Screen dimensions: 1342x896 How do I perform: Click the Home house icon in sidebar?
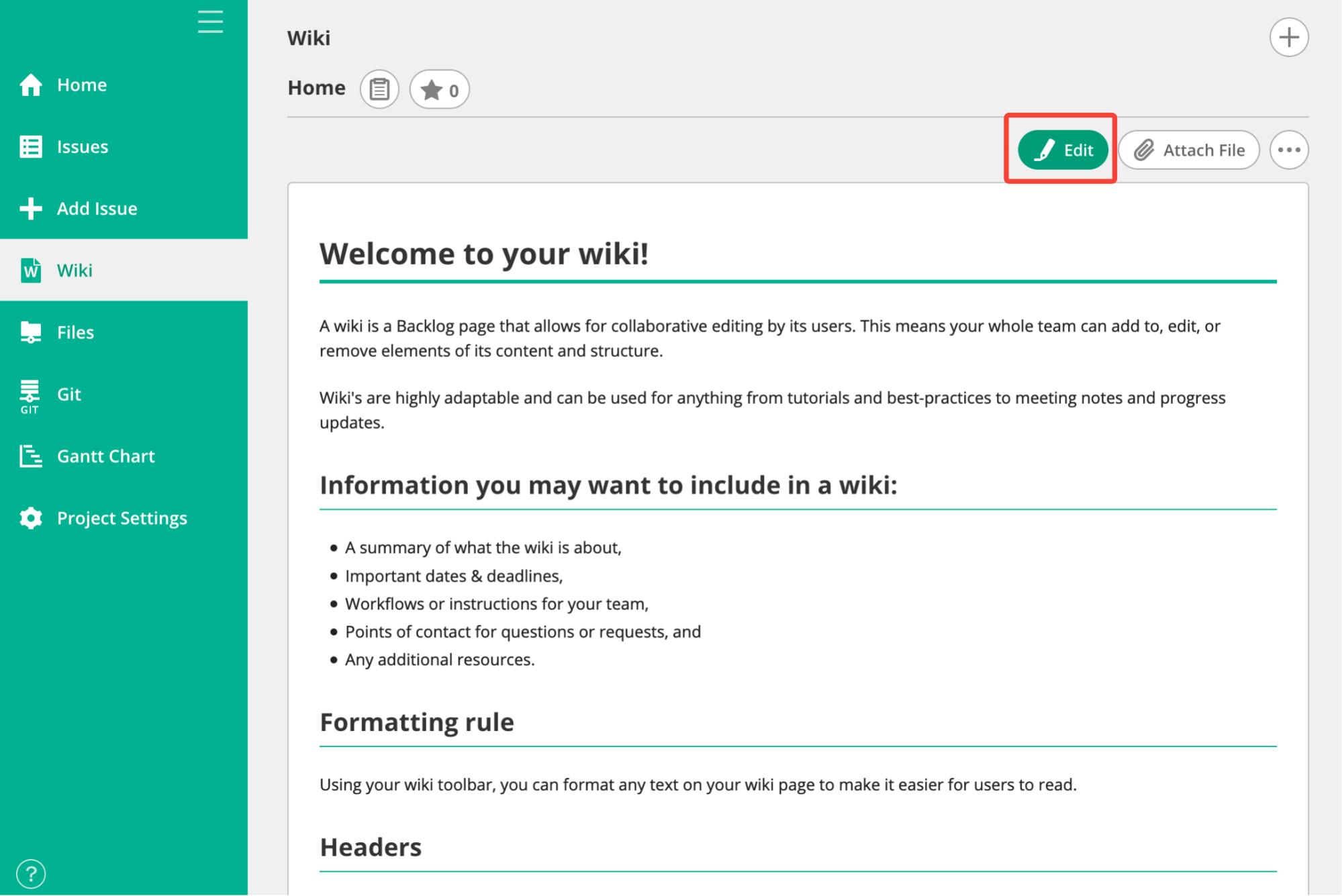coord(31,85)
